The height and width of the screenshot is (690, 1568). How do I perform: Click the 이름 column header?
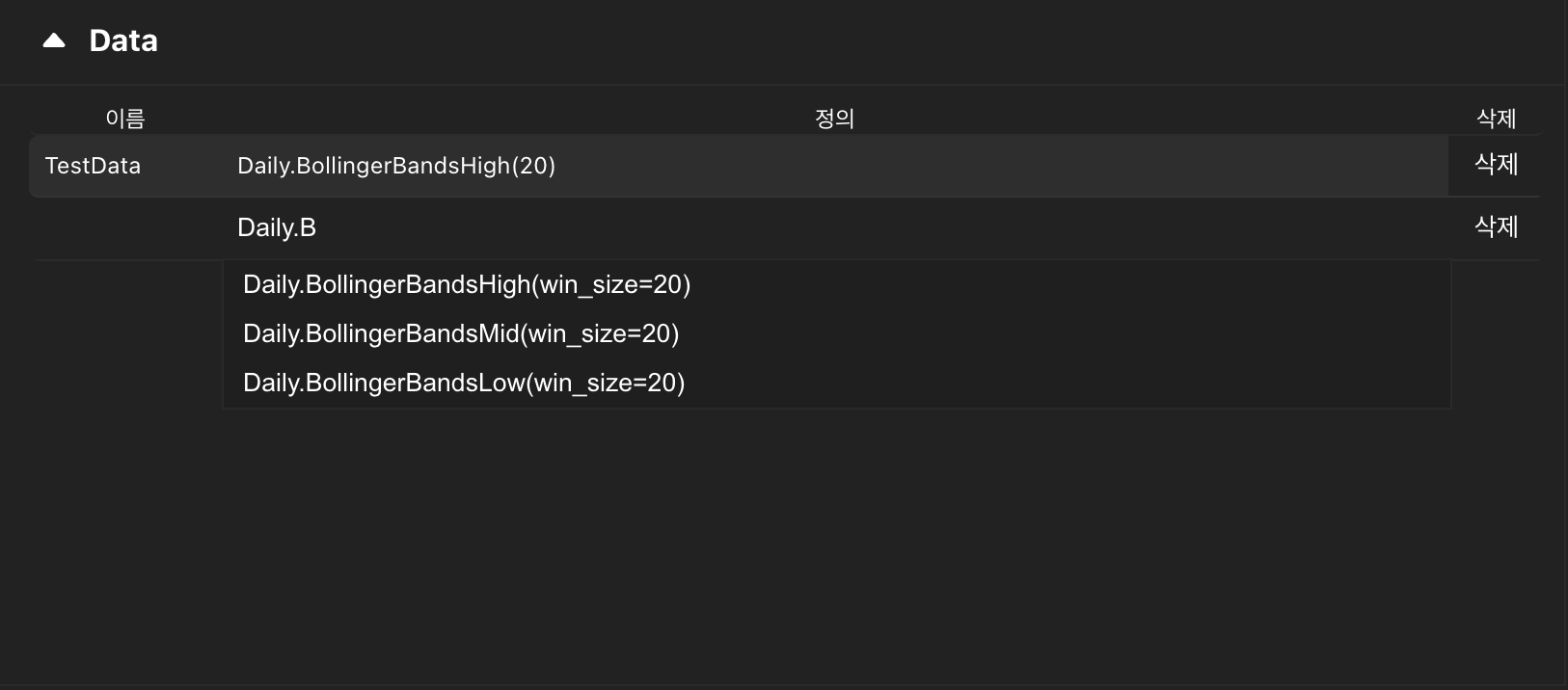click(125, 119)
